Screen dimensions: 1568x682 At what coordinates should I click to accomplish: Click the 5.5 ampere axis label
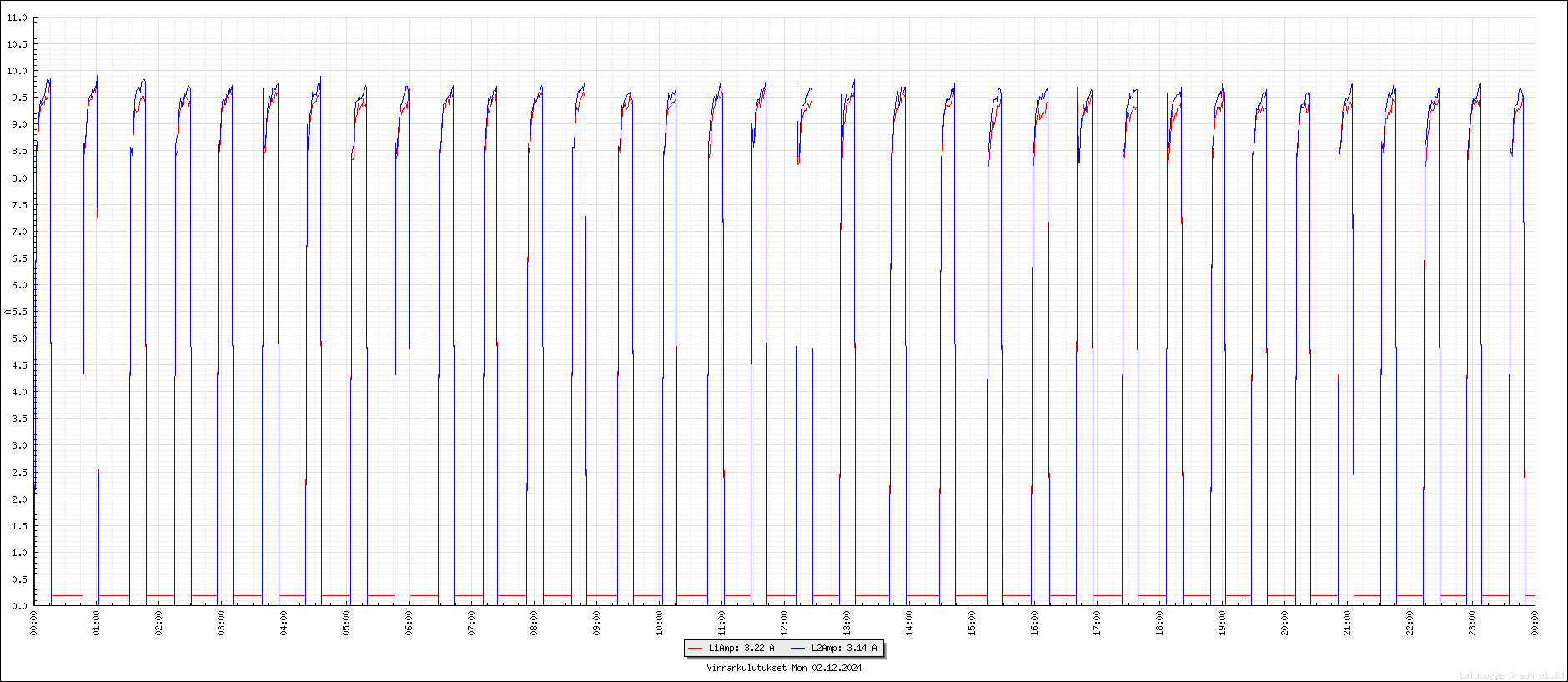point(19,312)
